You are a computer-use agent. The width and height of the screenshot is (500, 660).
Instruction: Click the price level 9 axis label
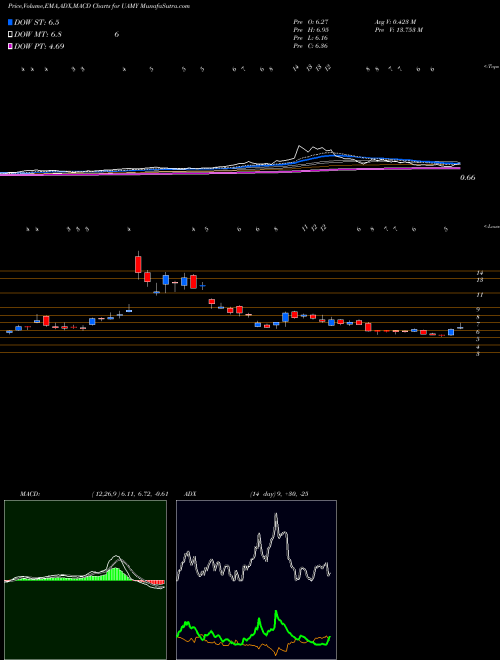point(479,310)
